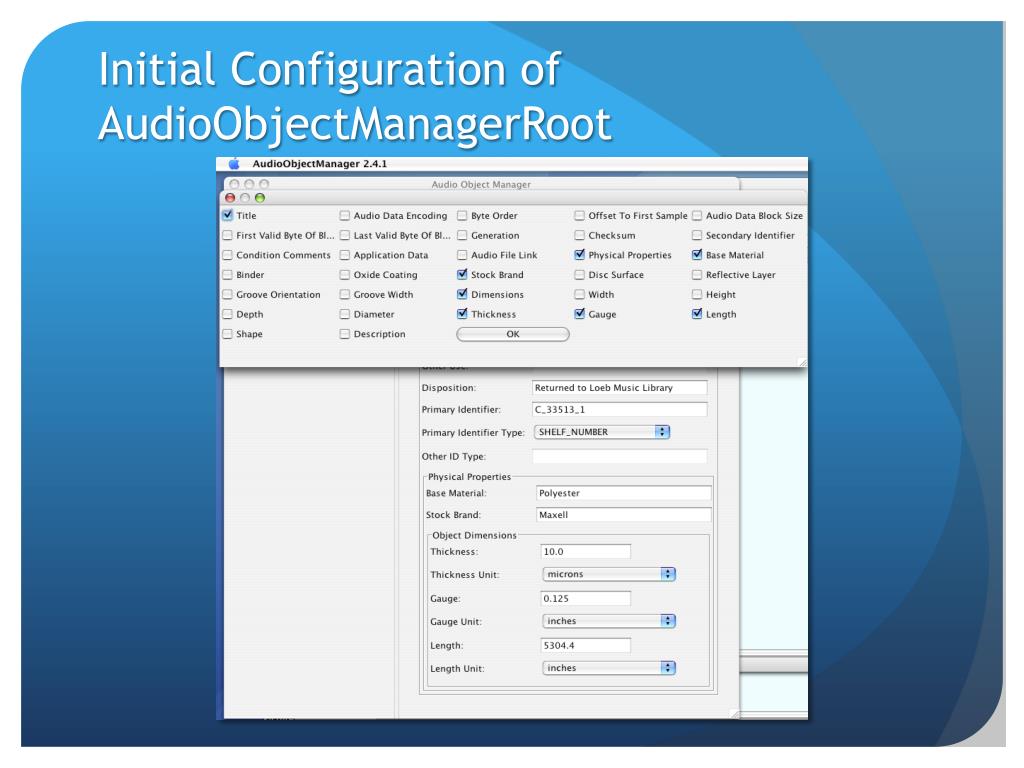This screenshot has width=1024, height=768.
Task: Expand the Thickness Unit dropdown
Action: click(x=609, y=575)
